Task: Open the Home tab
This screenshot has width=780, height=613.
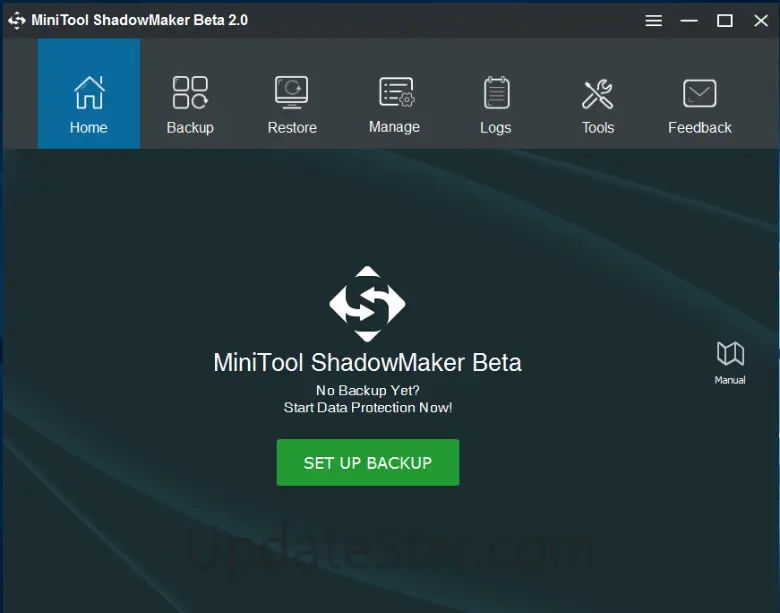Action: tap(89, 94)
